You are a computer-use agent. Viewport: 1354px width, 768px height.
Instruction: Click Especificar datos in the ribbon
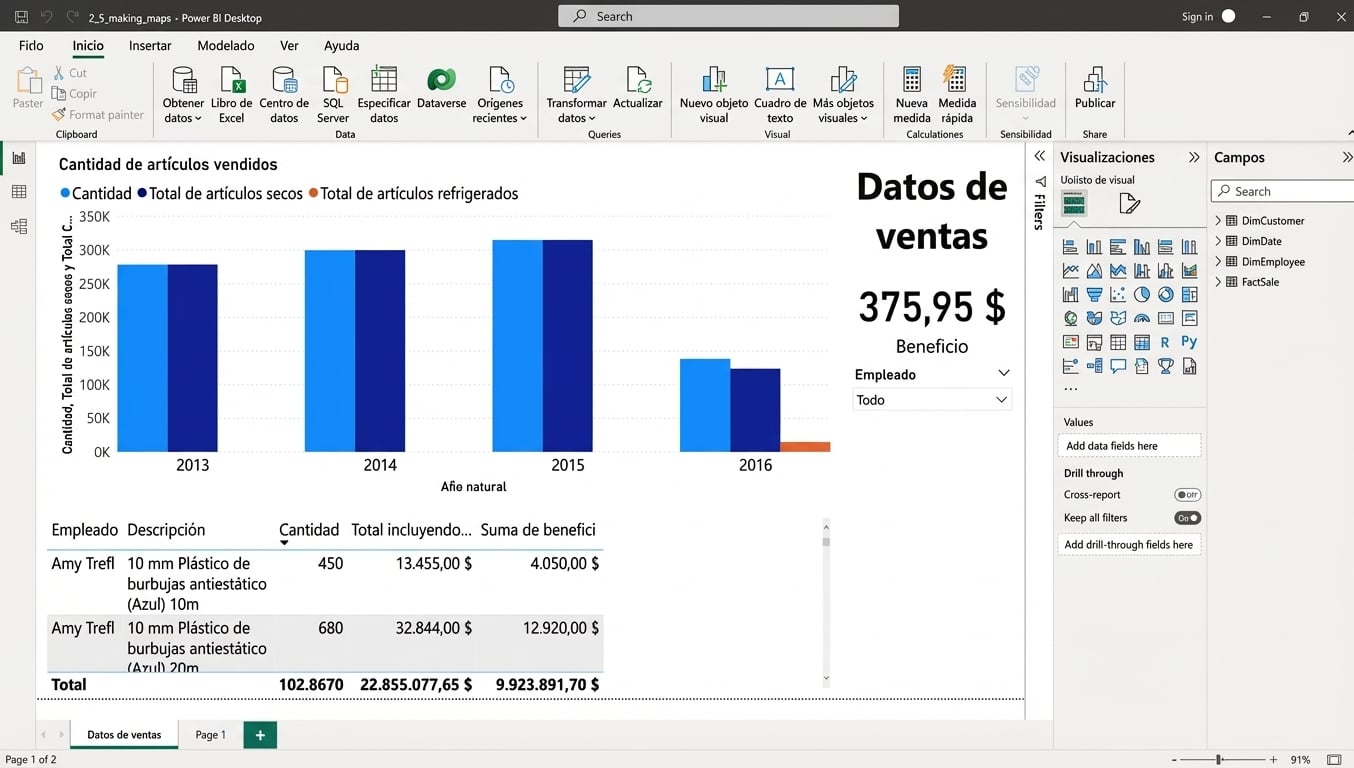(384, 95)
